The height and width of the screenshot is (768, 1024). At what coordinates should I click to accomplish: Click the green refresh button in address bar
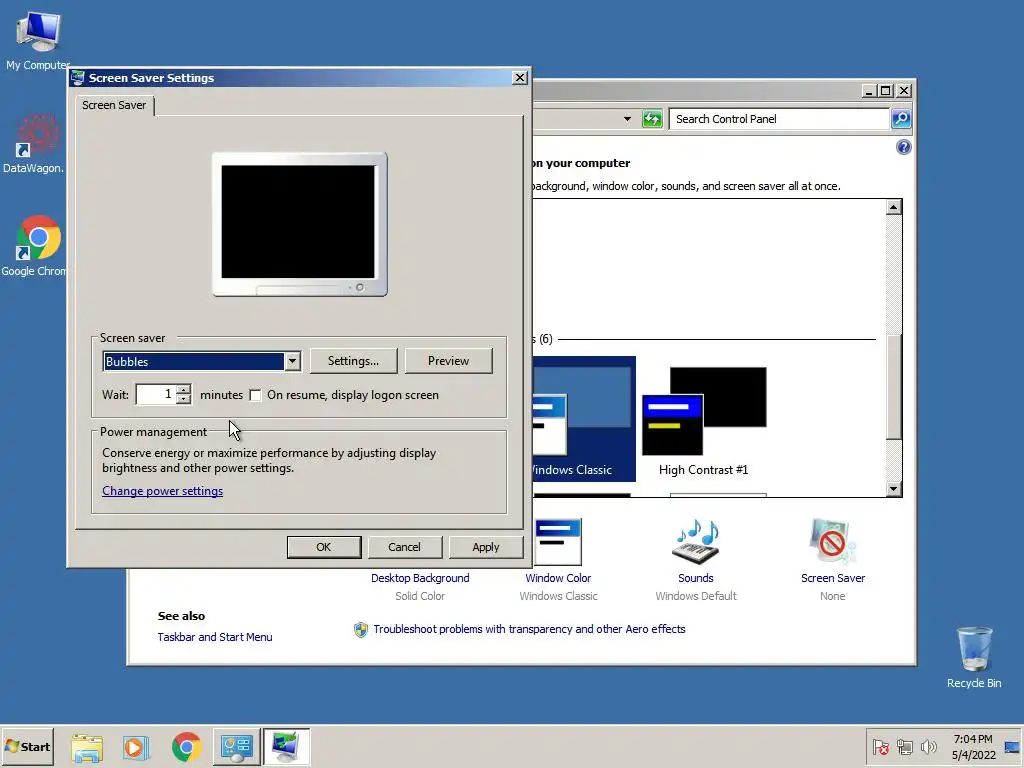click(x=652, y=119)
